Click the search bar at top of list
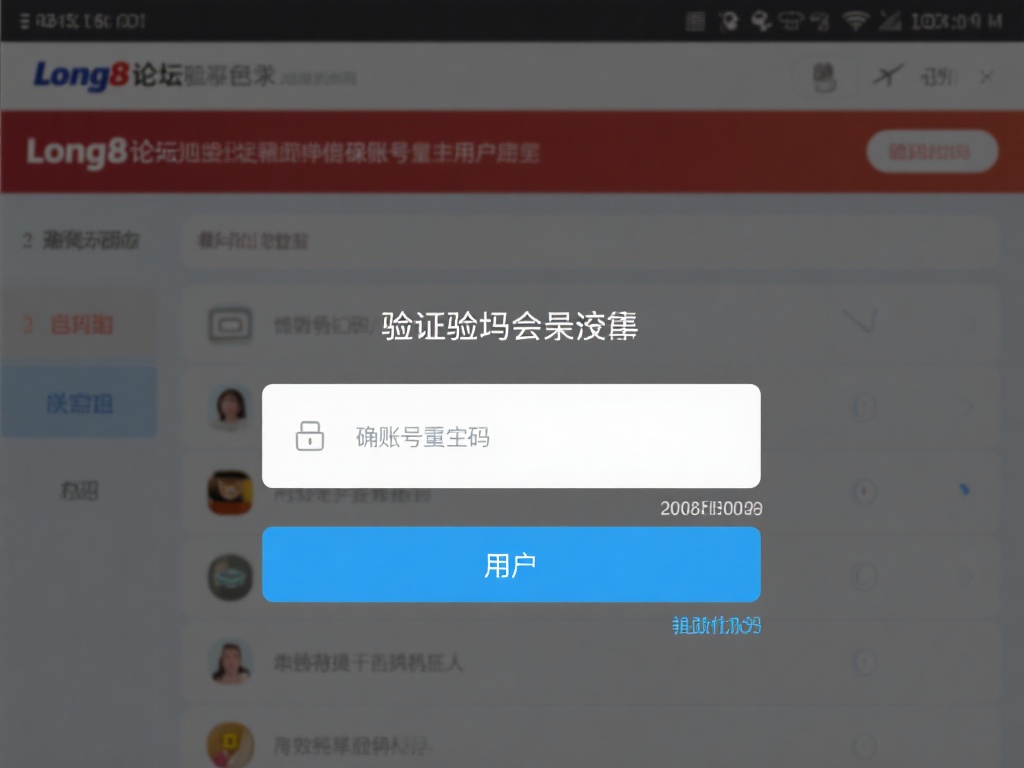 [590, 242]
